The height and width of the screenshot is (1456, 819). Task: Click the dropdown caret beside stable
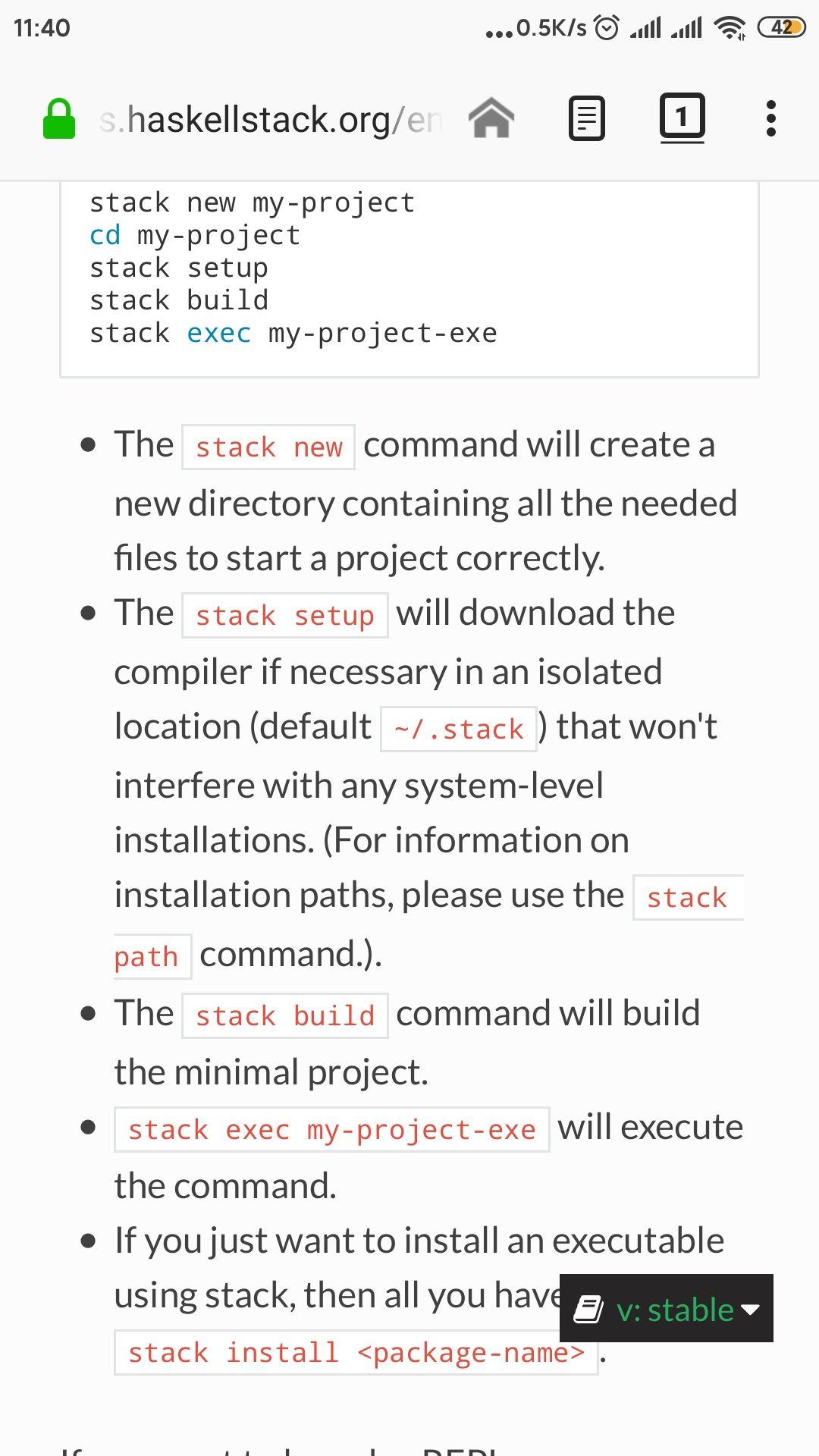750,1310
